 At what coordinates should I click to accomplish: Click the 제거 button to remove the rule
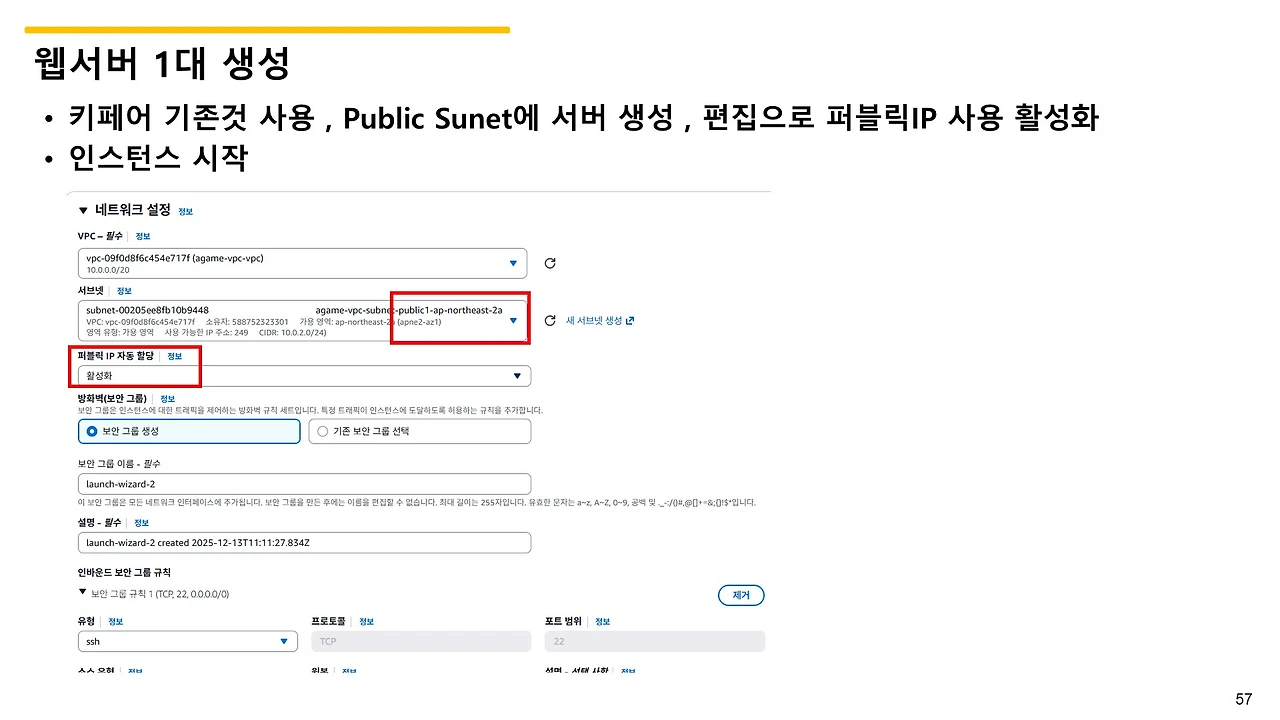tap(741, 595)
